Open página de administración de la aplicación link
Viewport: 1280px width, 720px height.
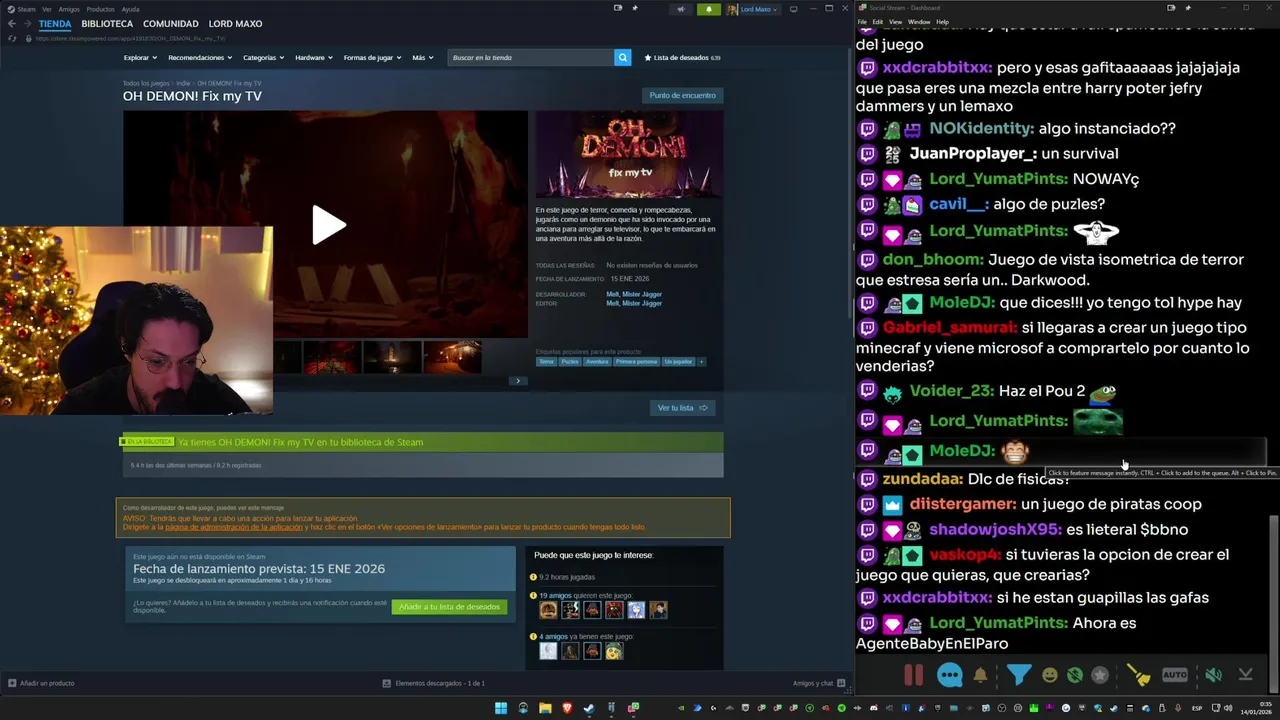click(x=234, y=527)
